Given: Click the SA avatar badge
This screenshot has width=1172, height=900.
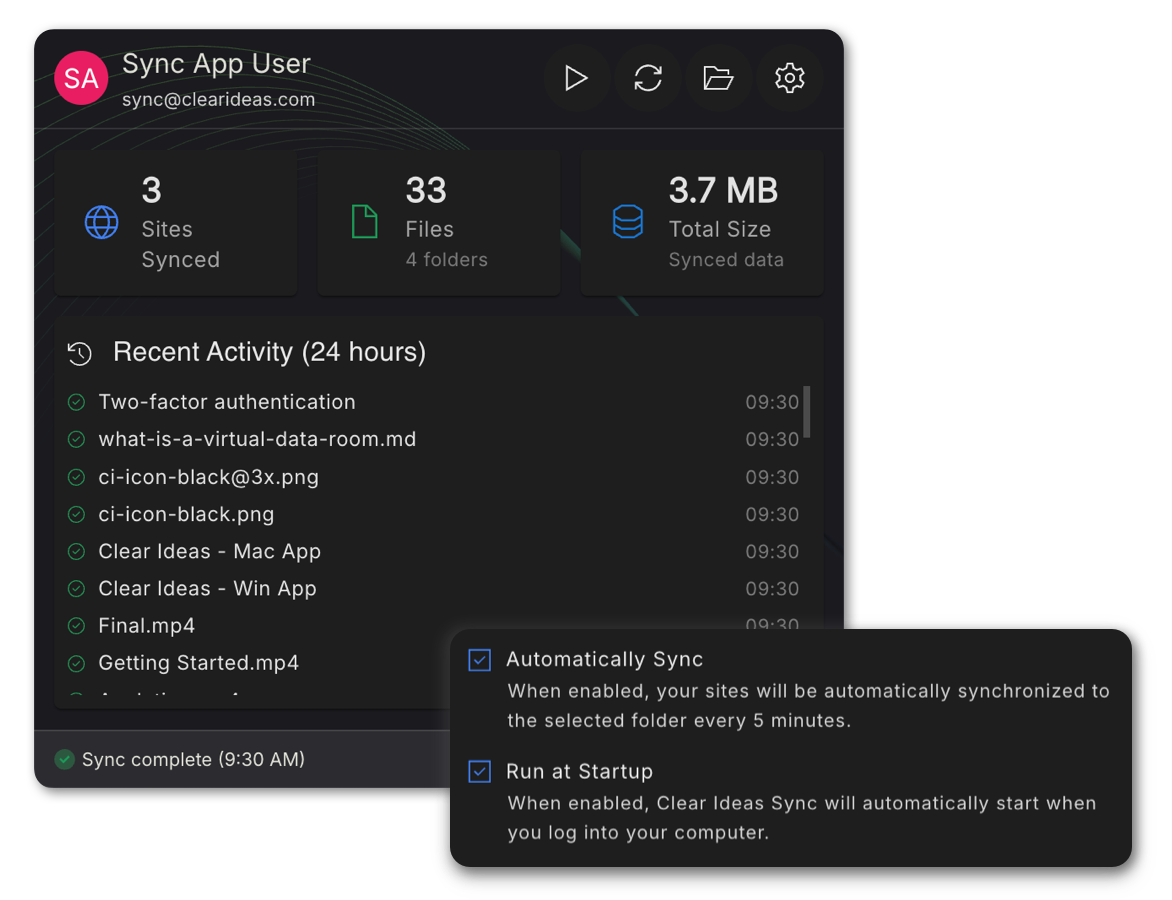Looking at the screenshot, I should (x=81, y=78).
